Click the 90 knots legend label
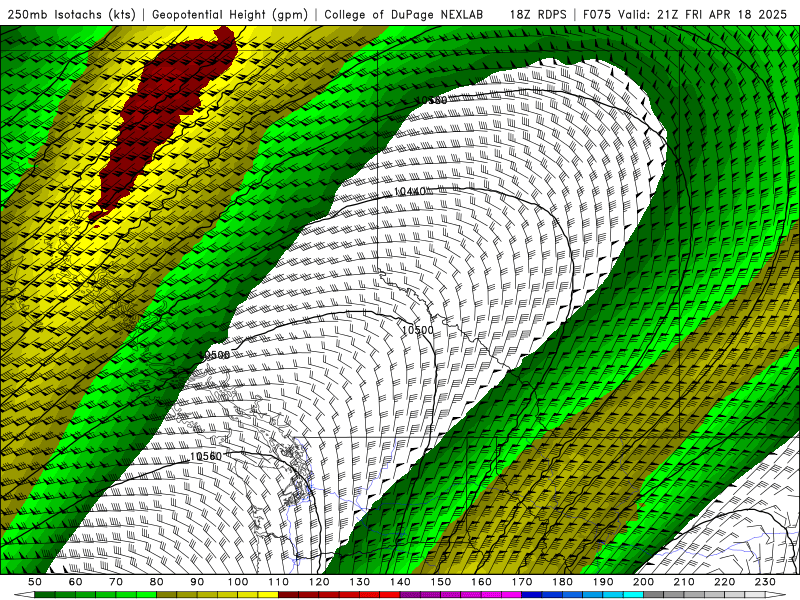Screen dimensions: 800x600 (x=197, y=582)
